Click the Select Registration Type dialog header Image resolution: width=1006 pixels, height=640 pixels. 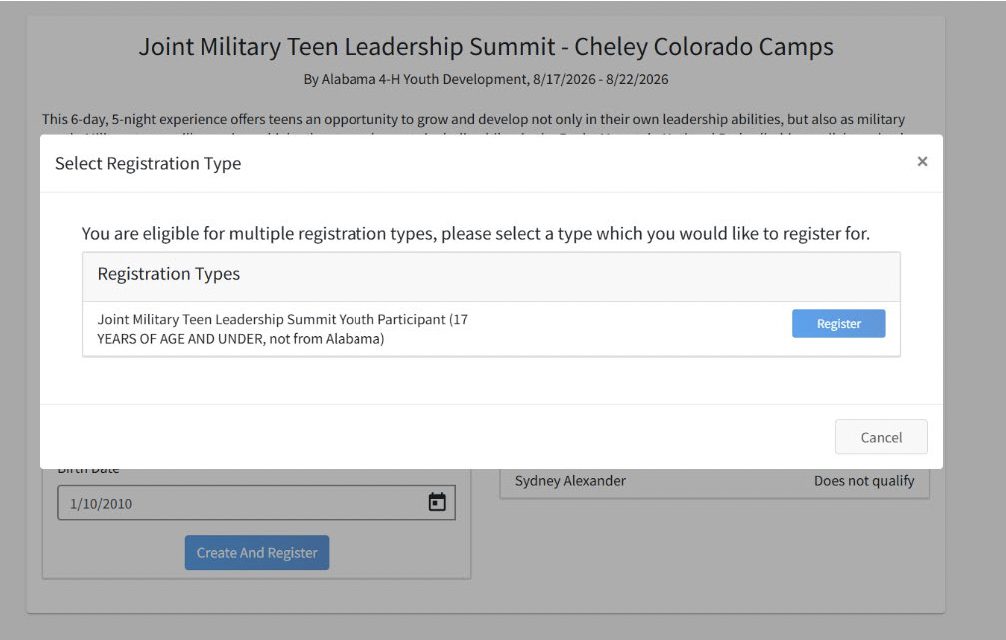coord(147,163)
